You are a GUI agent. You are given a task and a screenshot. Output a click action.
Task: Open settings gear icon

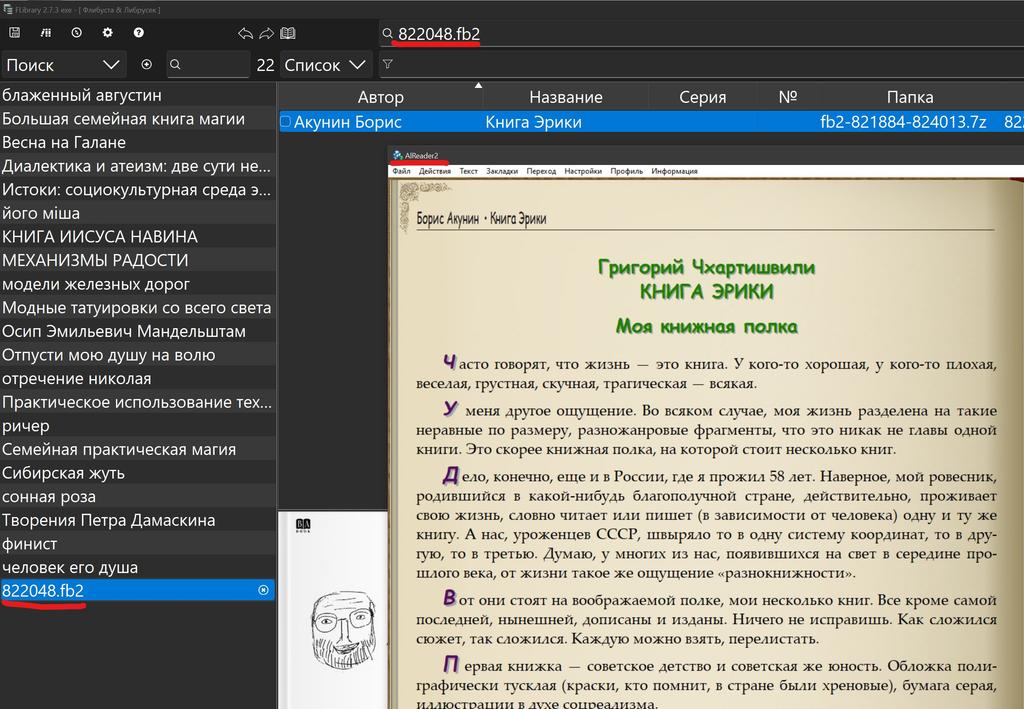pos(108,33)
